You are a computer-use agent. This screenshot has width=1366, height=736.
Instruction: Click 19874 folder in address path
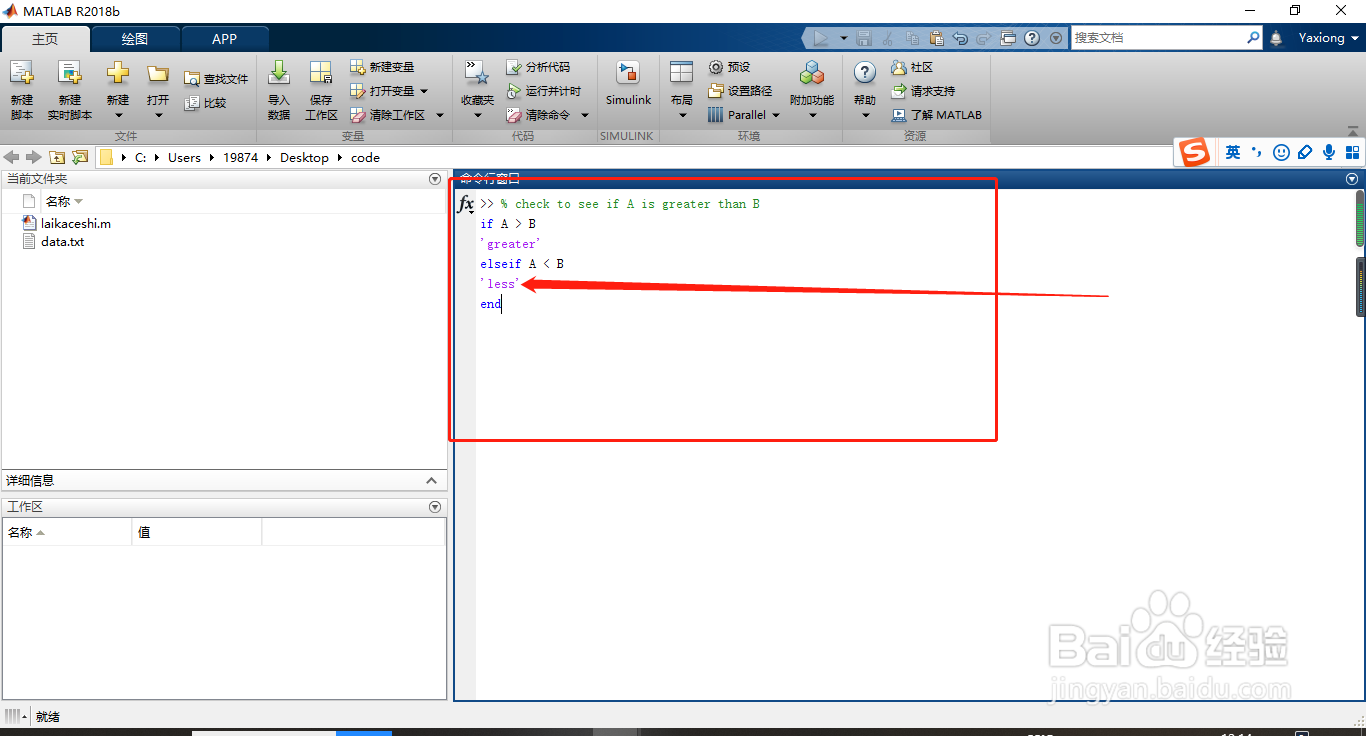[x=240, y=157]
